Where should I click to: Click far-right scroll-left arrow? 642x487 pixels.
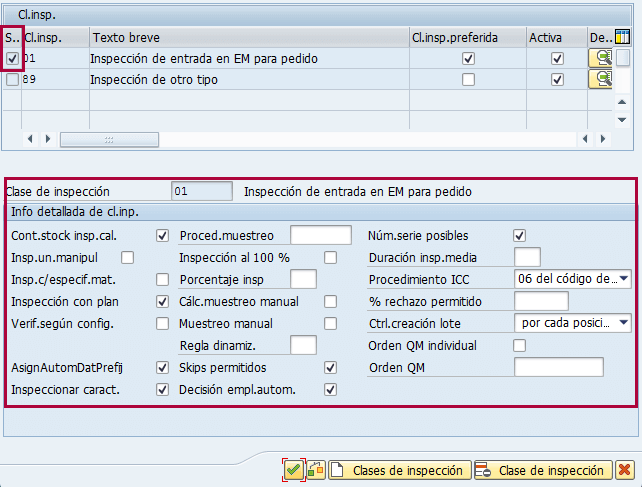(x=585, y=139)
